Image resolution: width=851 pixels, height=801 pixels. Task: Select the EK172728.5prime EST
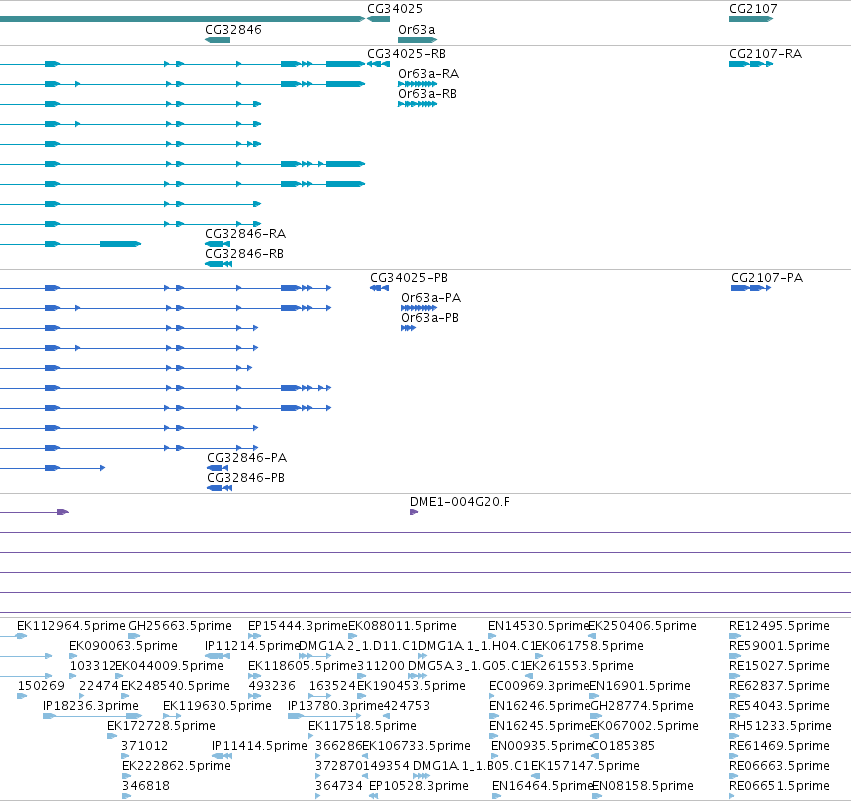tap(112, 736)
